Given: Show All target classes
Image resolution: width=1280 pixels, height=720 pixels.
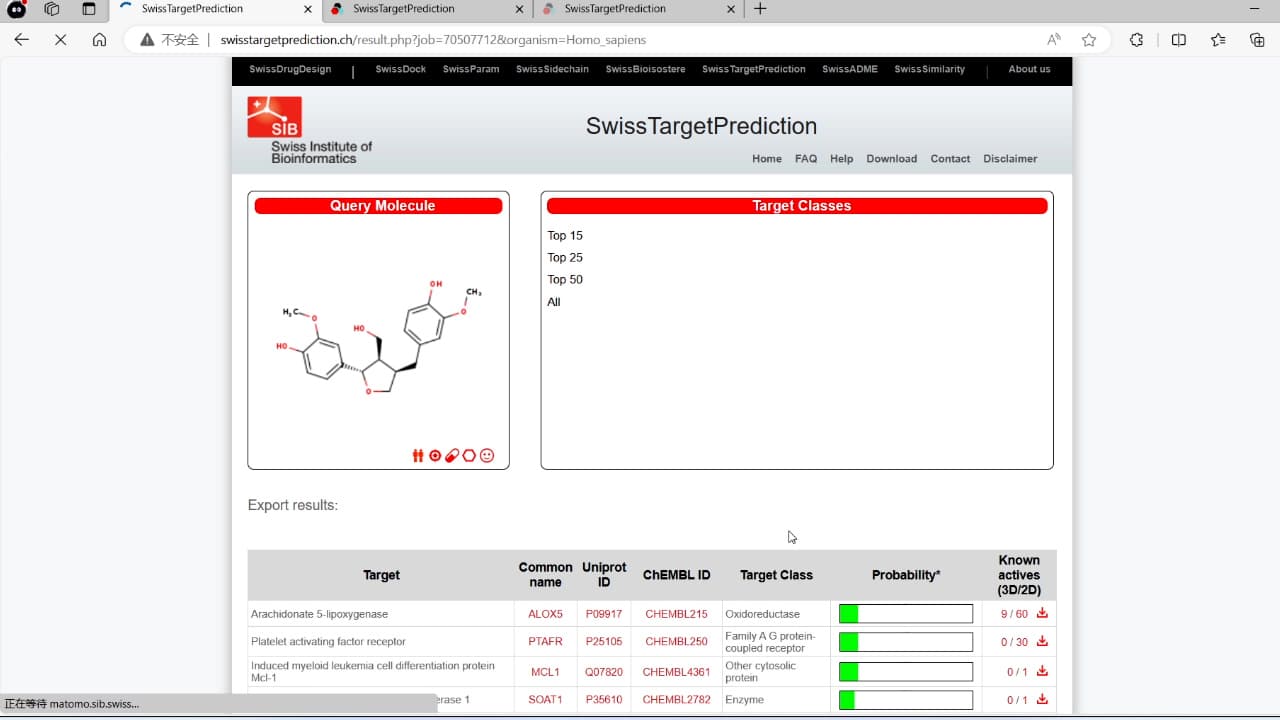Looking at the screenshot, I should tap(554, 302).
